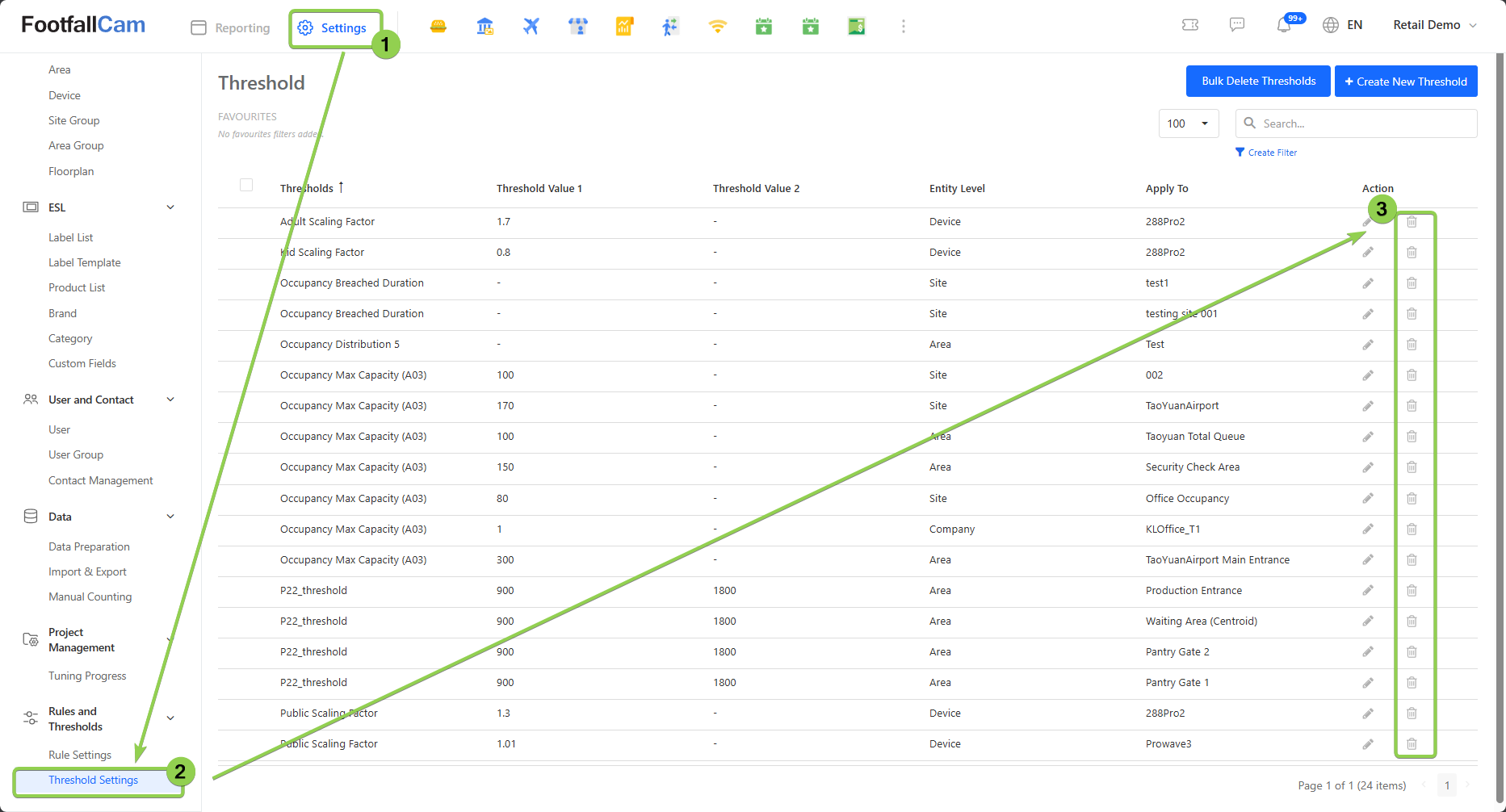Screen dimensions: 1506x812
Task: Open the chat messages icon
Action: coord(1237,25)
